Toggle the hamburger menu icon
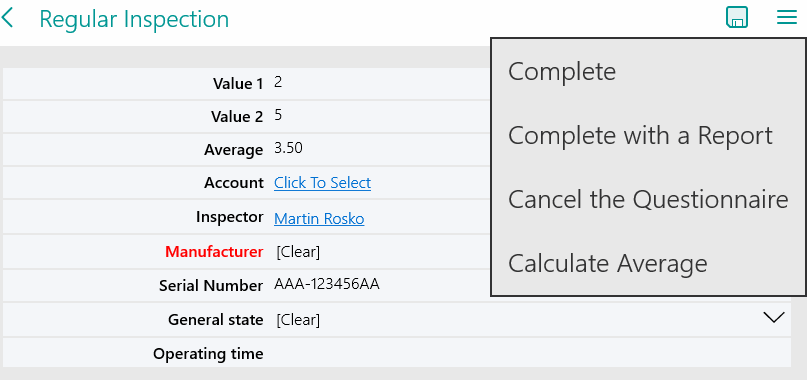The height and width of the screenshot is (380, 807). (x=786, y=18)
